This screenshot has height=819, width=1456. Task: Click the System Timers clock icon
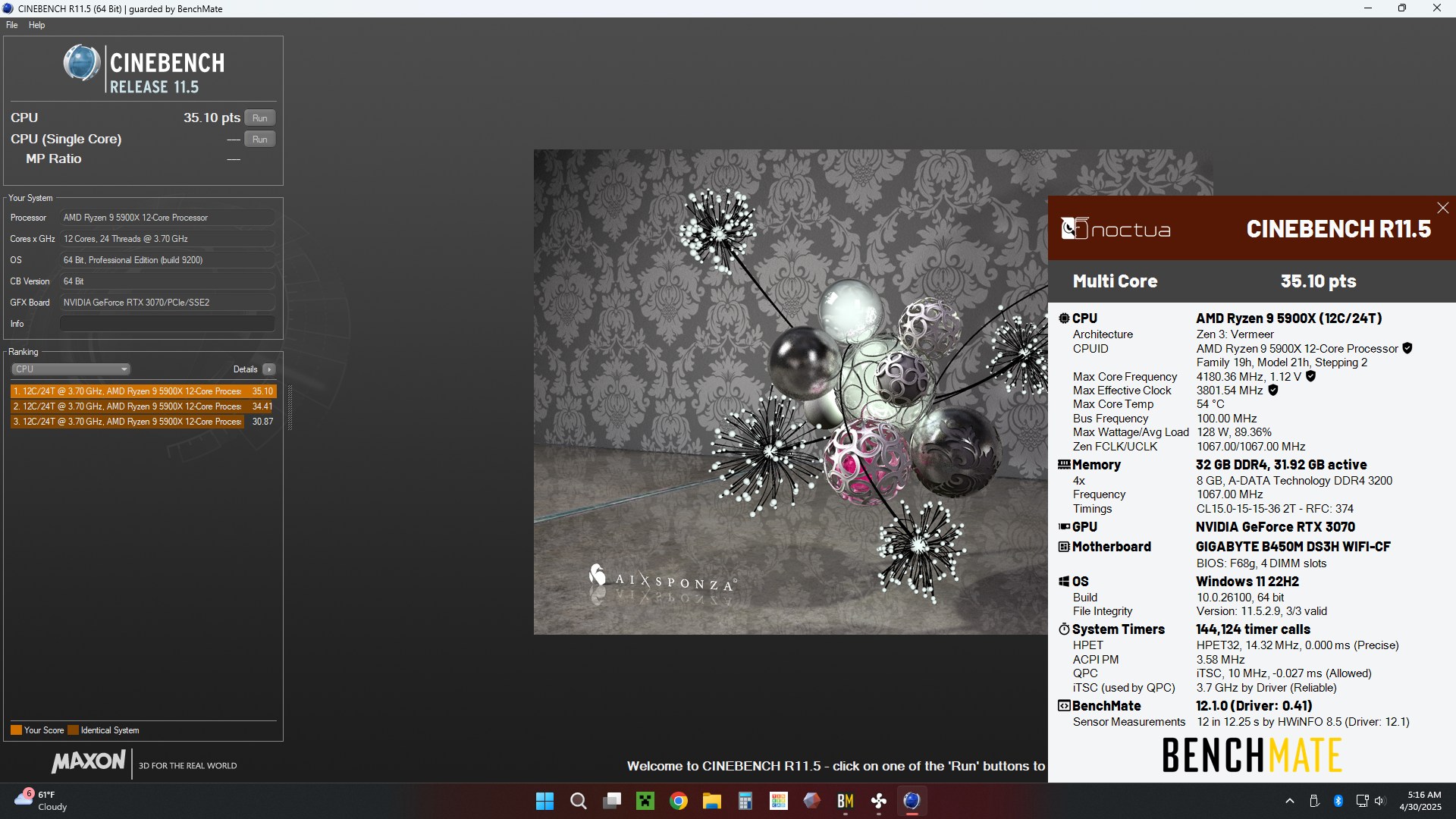(1064, 629)
